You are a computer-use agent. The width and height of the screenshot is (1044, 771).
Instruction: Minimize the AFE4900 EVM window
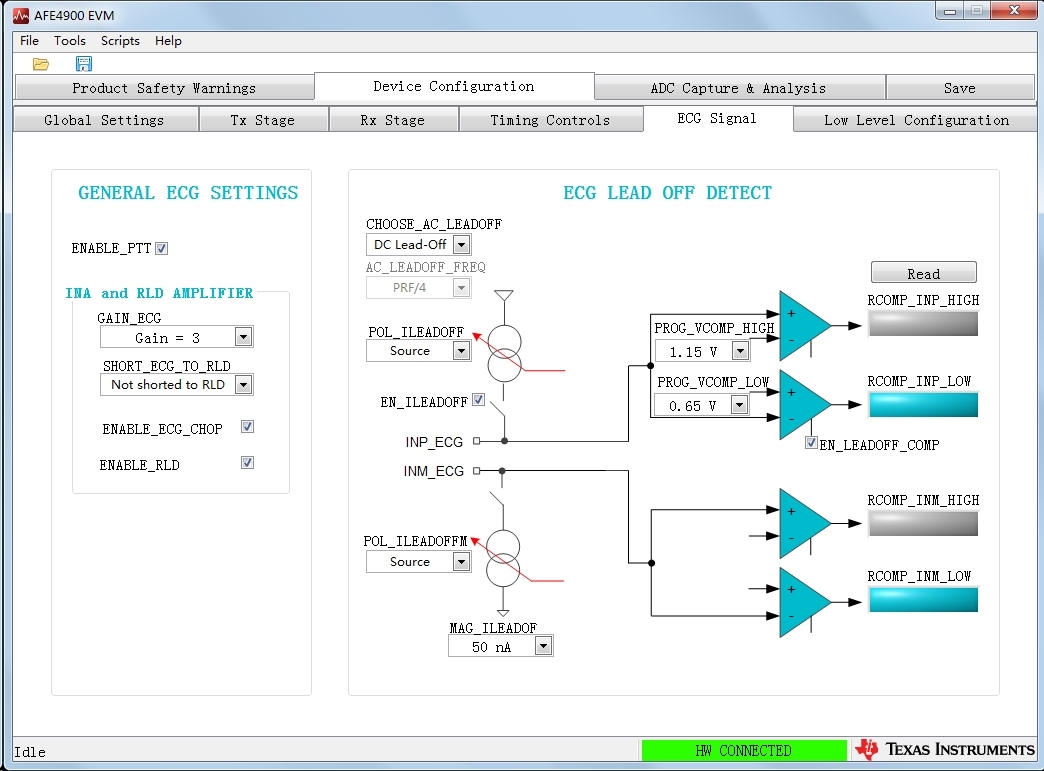pyautogui.click(x=949, y=11)
